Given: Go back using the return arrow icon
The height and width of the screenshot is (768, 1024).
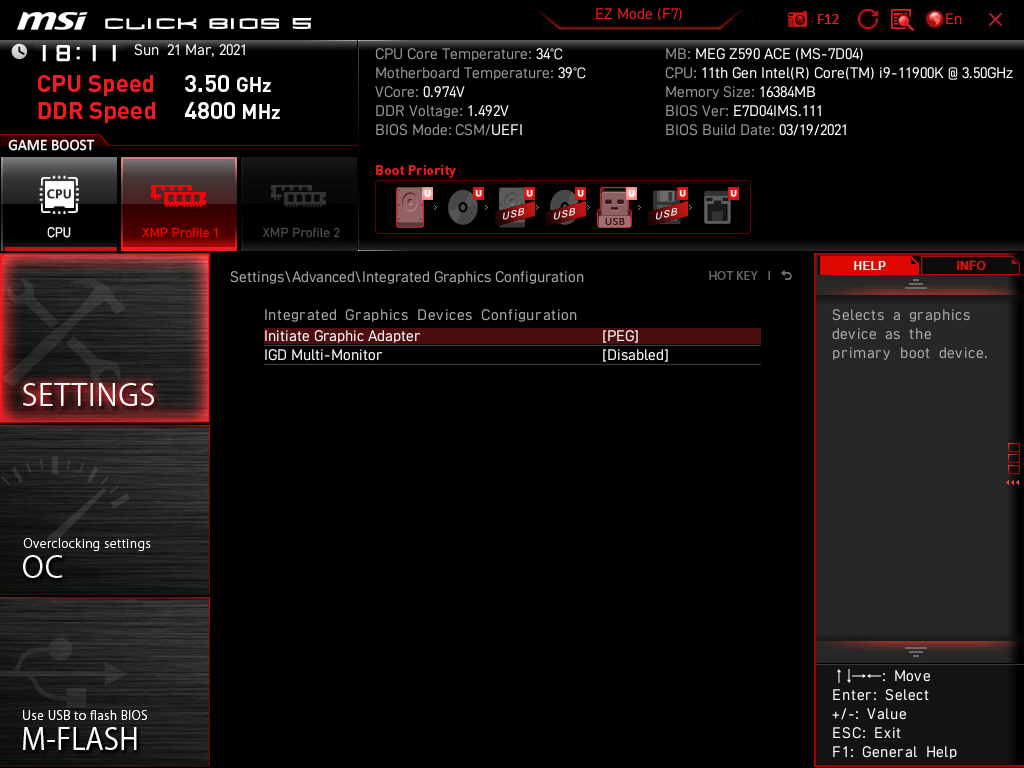Looking at the screenshot, I should tap(786, 276).
